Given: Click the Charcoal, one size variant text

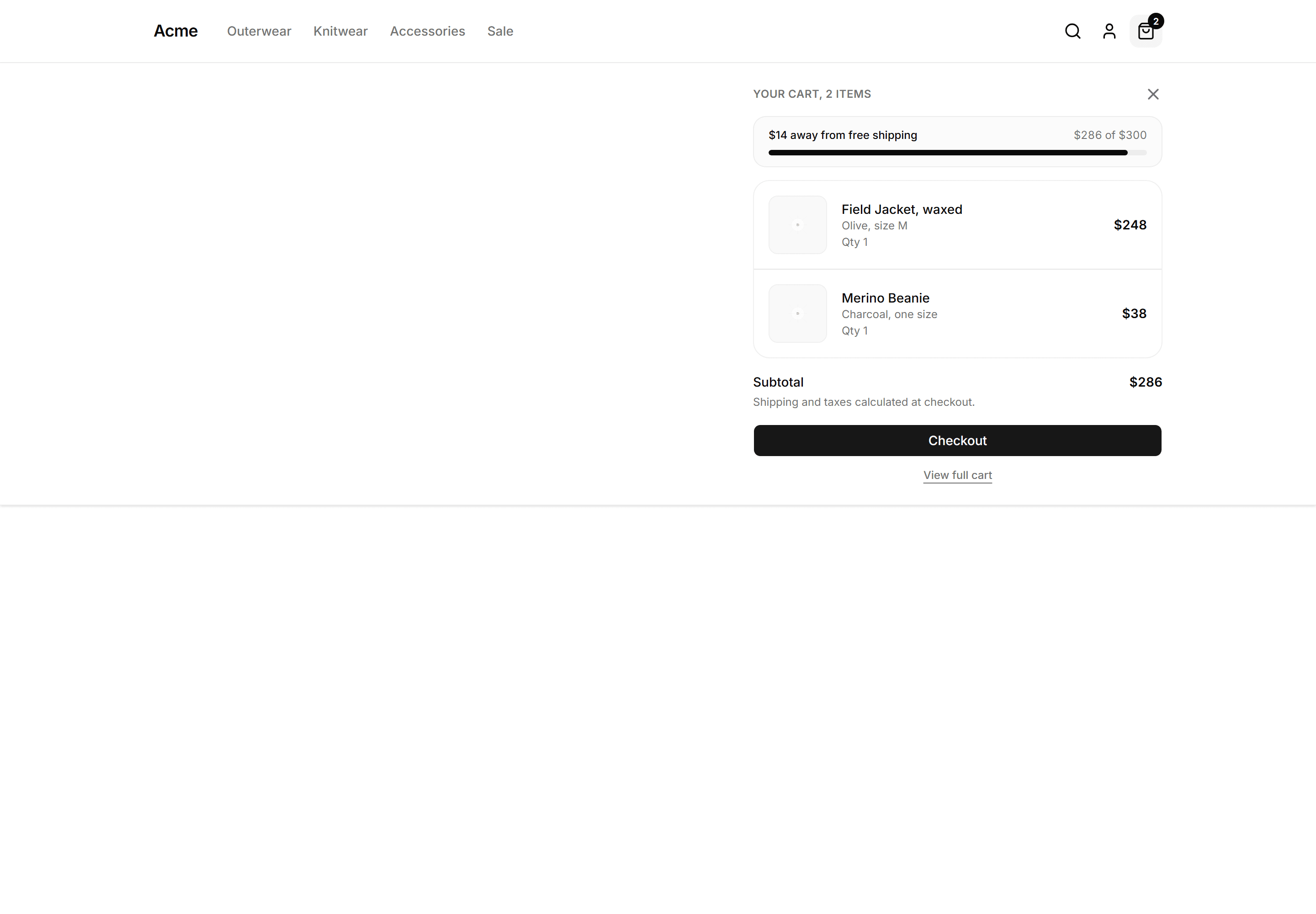Looking at the screenshot, I should (x=889, y=314).
